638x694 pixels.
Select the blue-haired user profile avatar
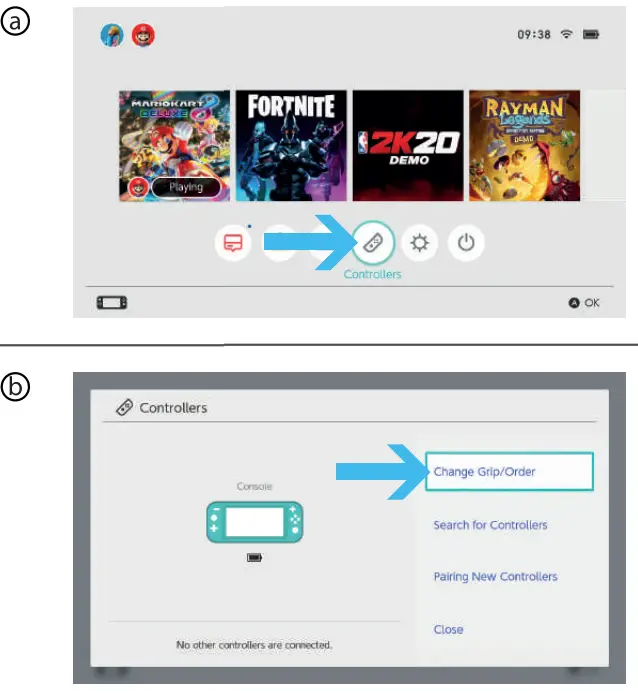tap(112, 35)
